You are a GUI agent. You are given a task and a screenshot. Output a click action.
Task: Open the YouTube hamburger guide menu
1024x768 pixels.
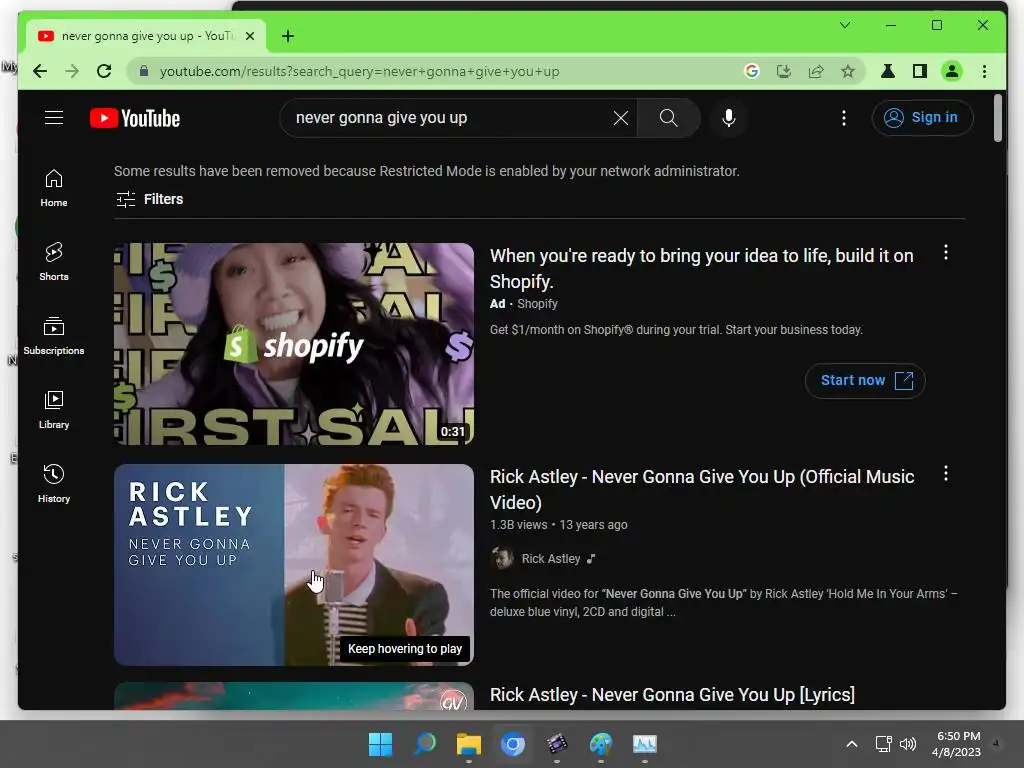tap(54, 118)
